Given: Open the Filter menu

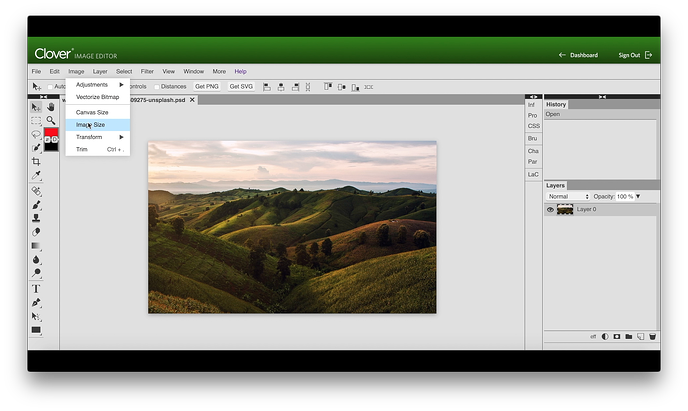Looking at the screenshot, I should coord(147,71).
